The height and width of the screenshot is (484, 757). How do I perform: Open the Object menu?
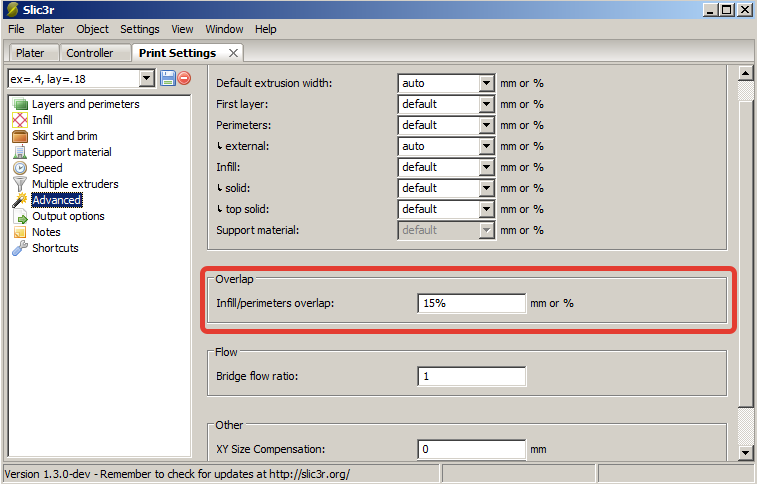92,29
